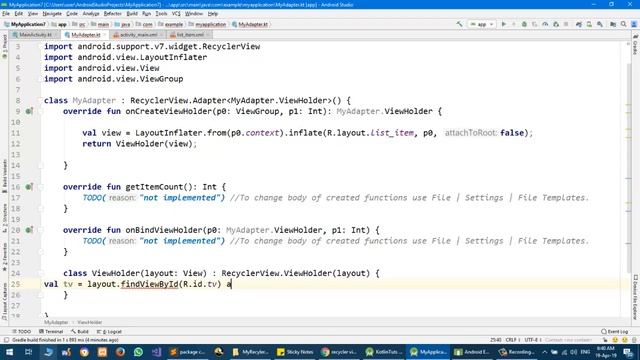The height and width of the screenshot is (360, 640).
Task: Open the Logcat tool window
Action: click(x=109, y=331)
